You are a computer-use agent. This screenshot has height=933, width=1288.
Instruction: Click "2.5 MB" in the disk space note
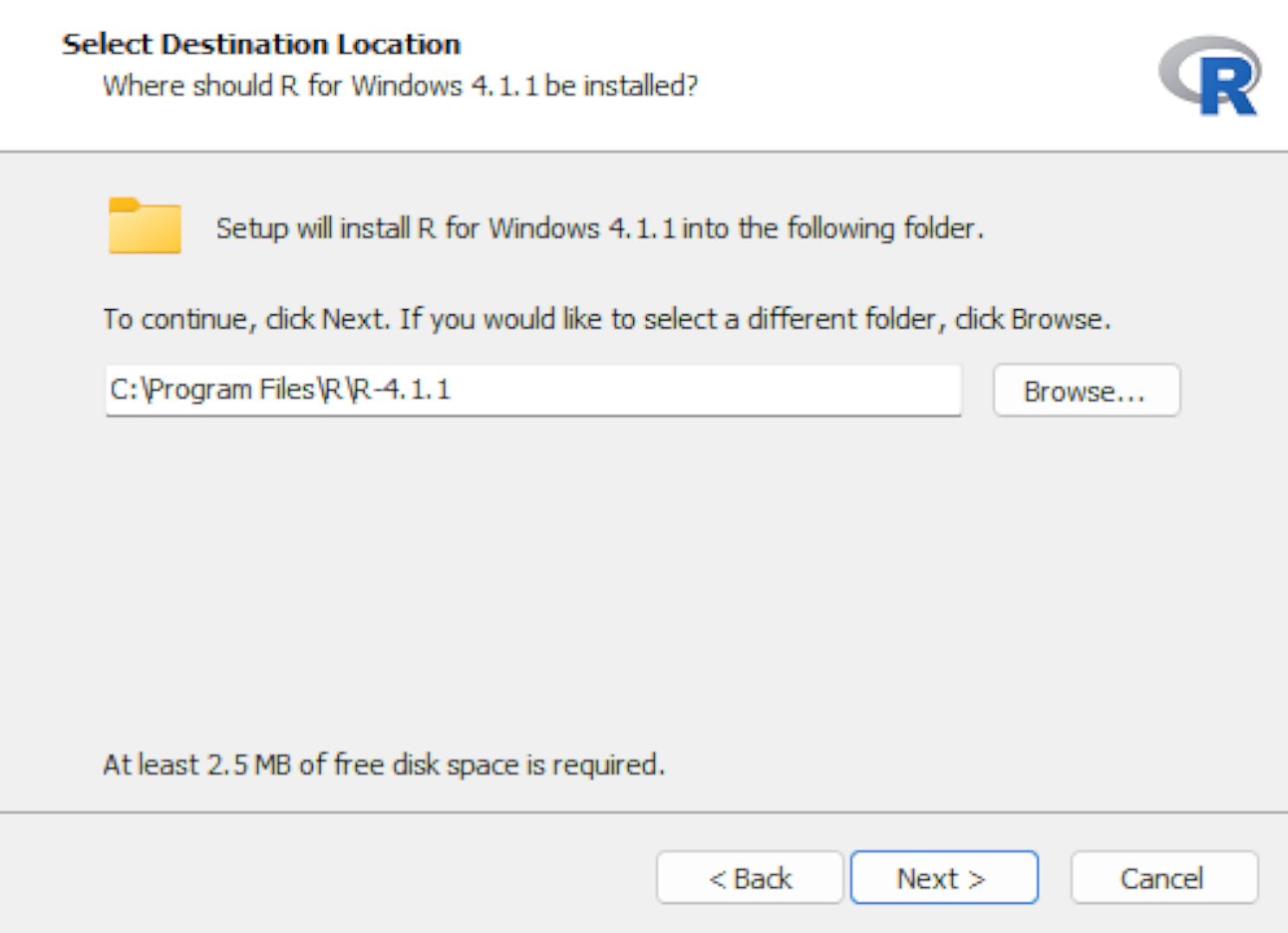coord(249,765)
